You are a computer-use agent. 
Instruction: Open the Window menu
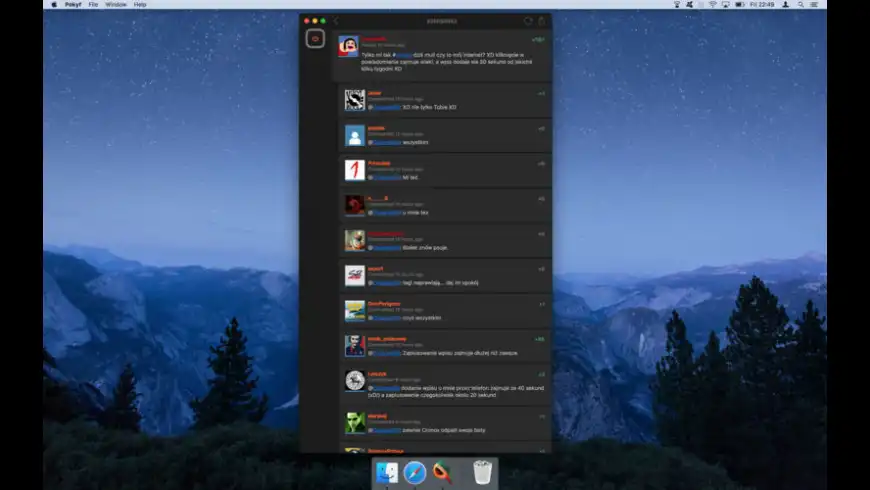116,5
